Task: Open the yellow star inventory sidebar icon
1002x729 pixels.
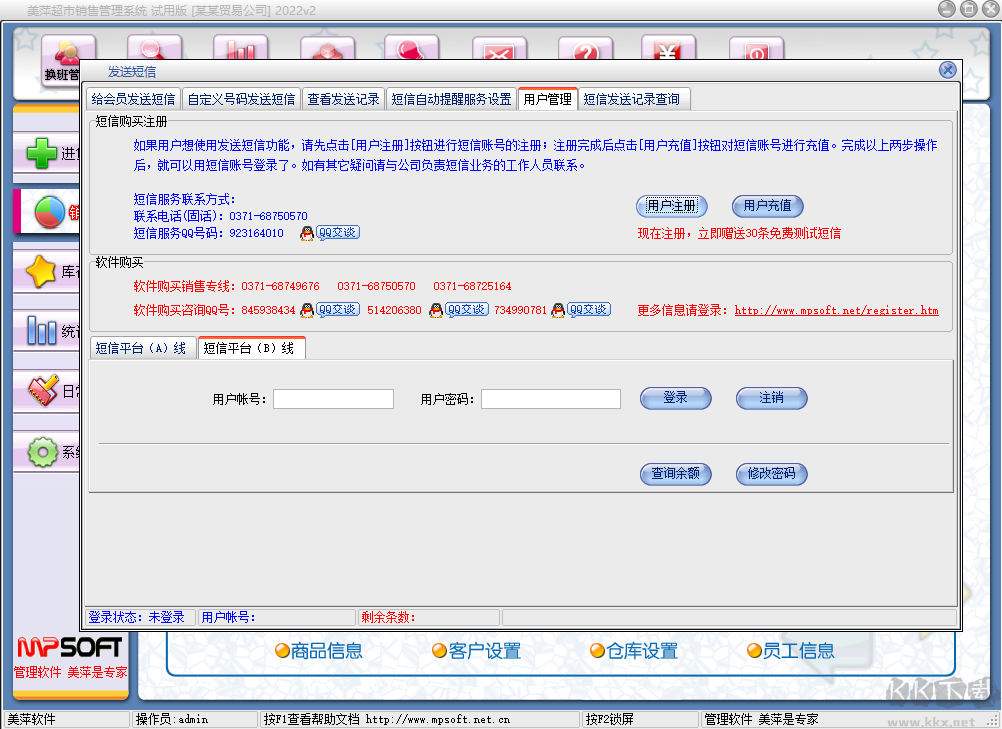Action: pos(42,271)
